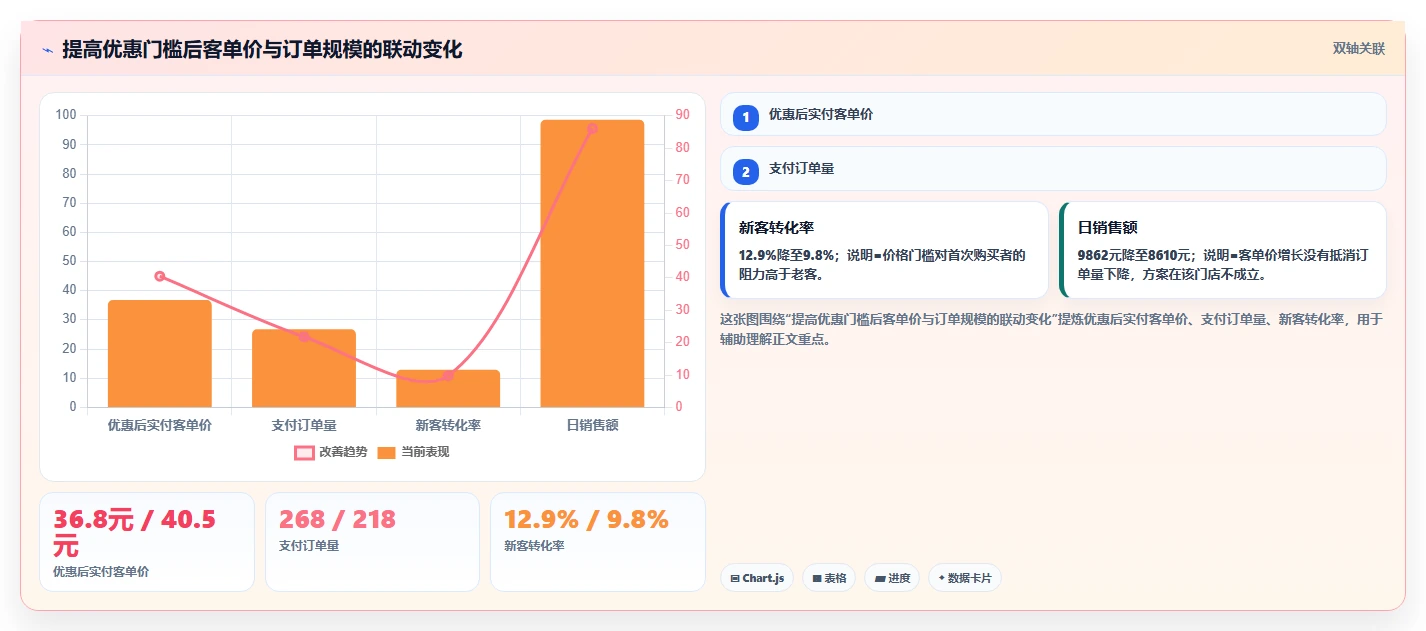
Task: Click the 新客转化率 orange bar
Action: click(x=448, y=388)
